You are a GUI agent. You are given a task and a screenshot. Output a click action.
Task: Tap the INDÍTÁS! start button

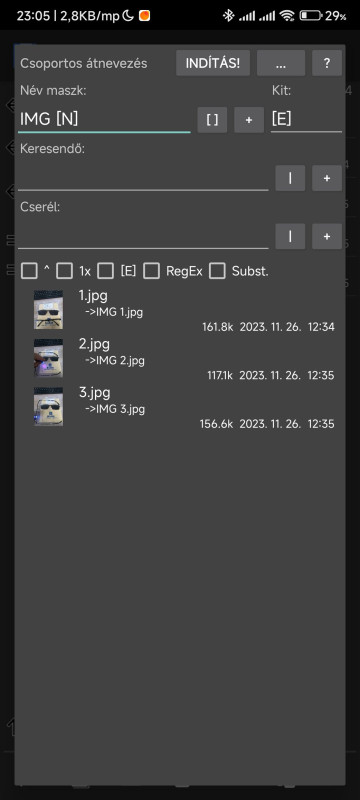213,63
